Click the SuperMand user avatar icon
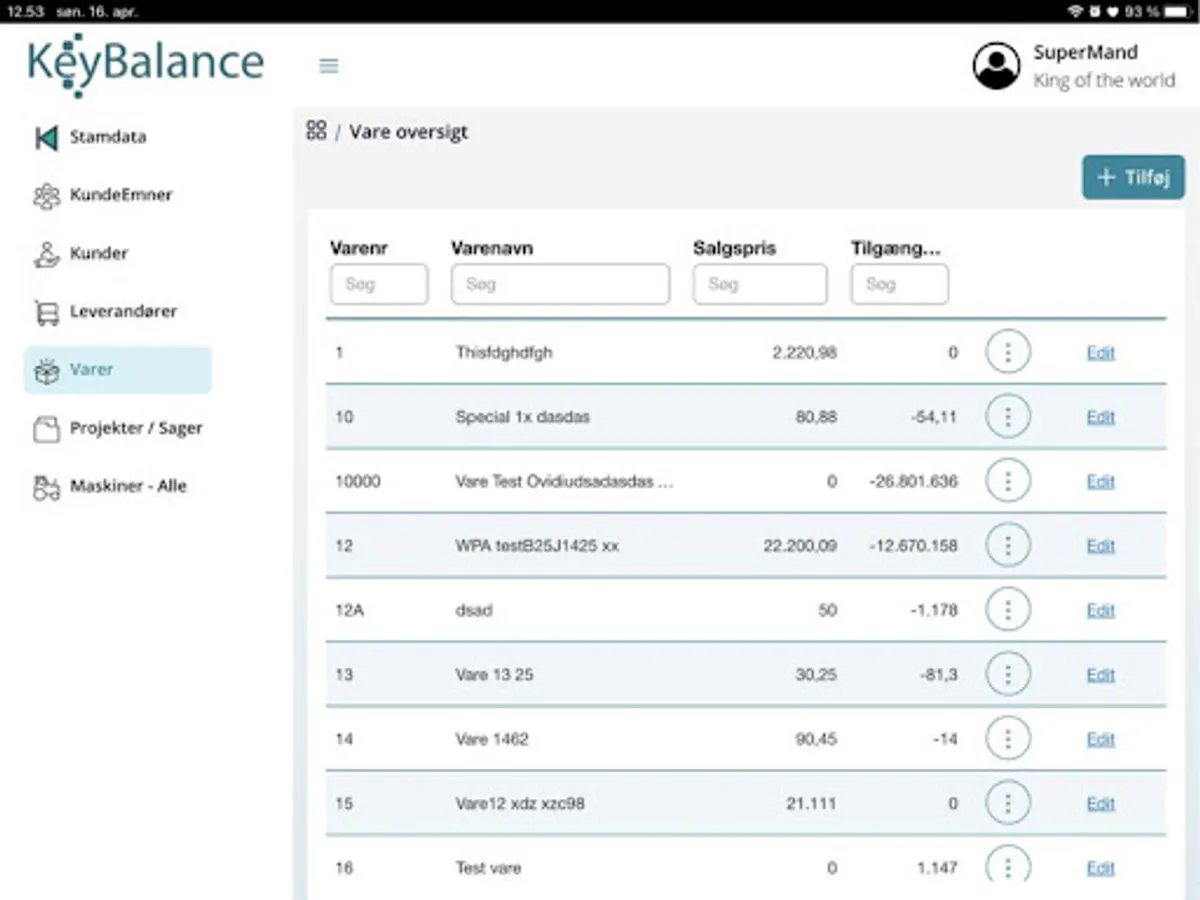 click(996, 66)
